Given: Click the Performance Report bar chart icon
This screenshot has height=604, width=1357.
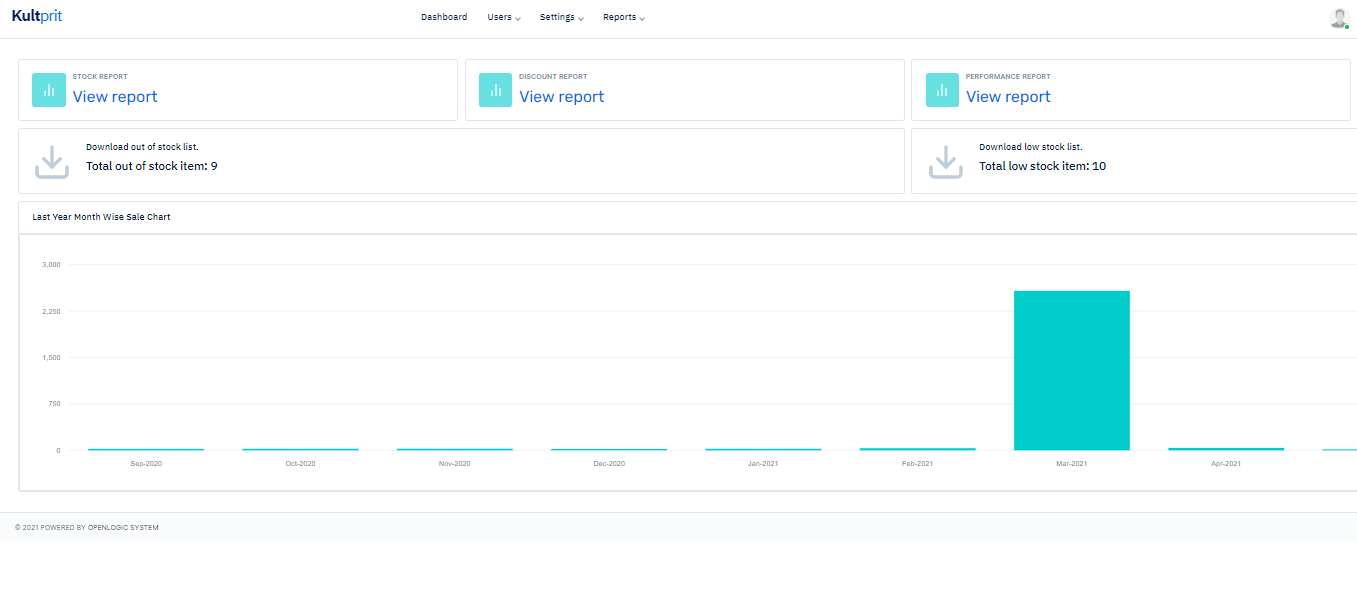Looking at the screenshot, I should pos(942,90).
